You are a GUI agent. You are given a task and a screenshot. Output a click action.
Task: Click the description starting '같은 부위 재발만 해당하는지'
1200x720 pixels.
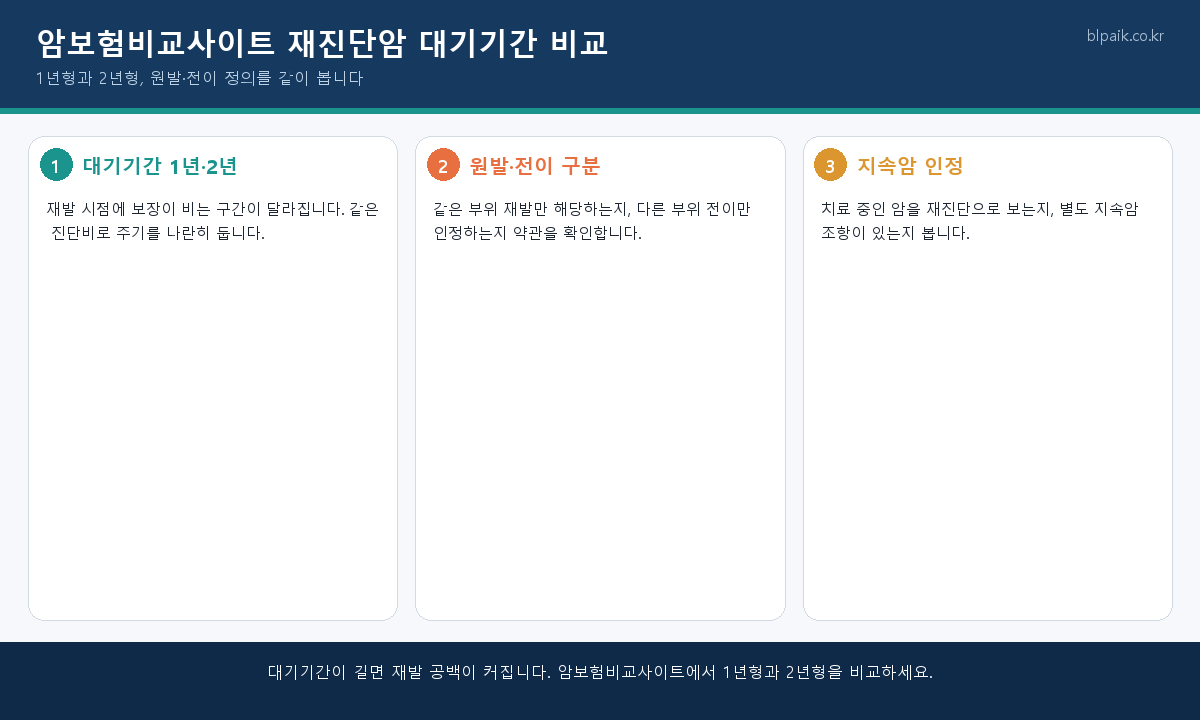coord(592,221)
